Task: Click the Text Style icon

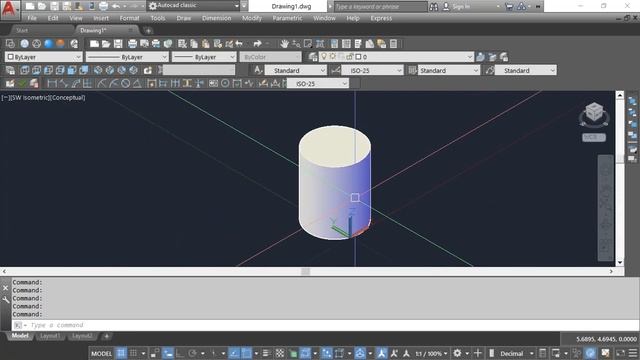Action: point(258,70)
